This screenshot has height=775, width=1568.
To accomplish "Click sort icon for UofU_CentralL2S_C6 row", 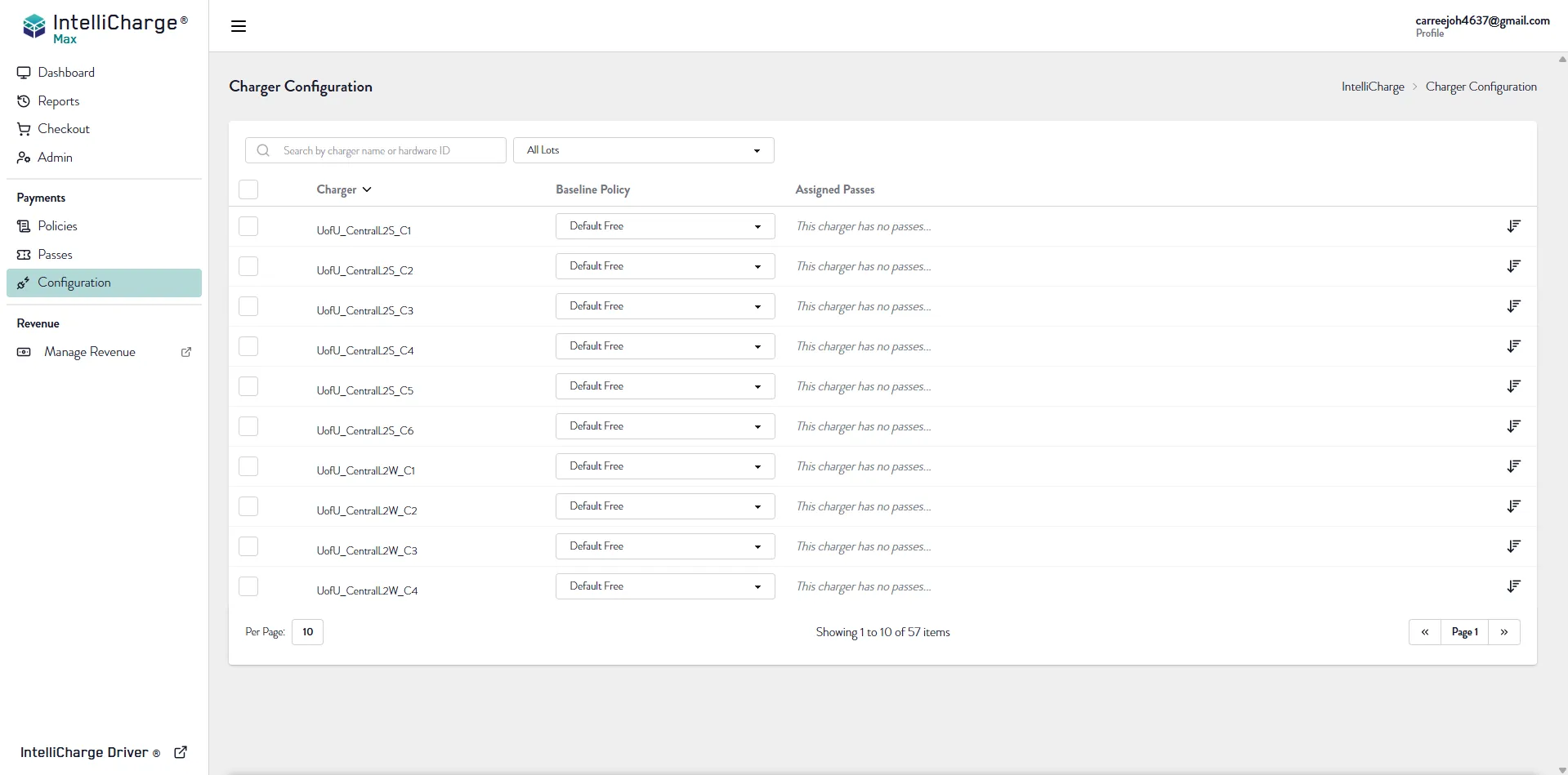I will [1513, 426].
